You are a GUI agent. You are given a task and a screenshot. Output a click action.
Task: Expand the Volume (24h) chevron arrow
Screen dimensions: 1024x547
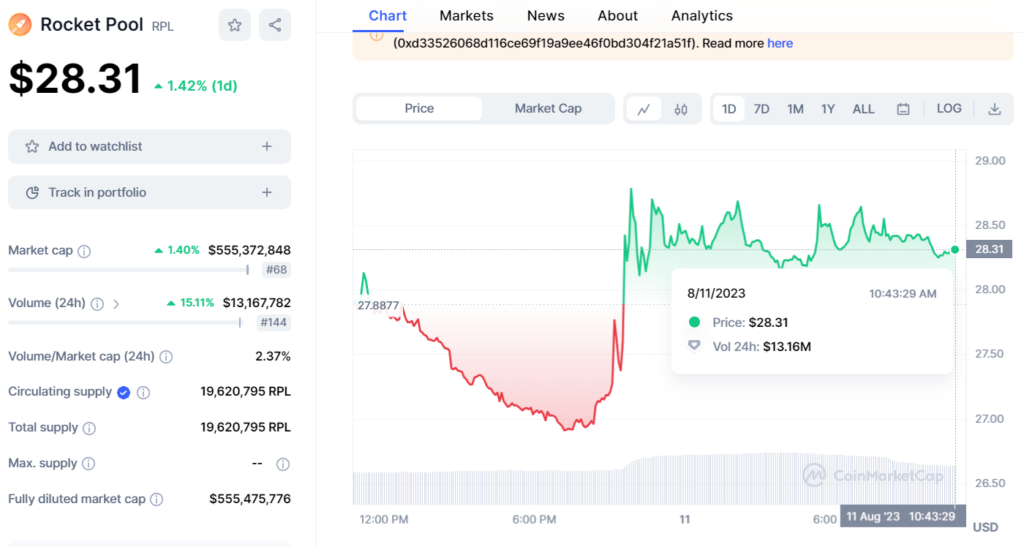coord(116,303)
